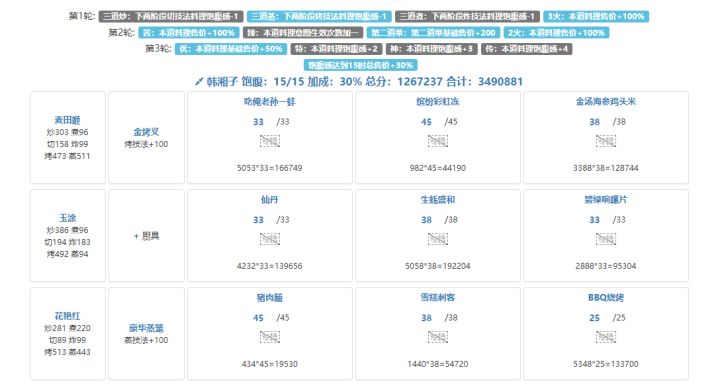
Task: Click the 苦 售价+100% tag
Action: [189, 33]
